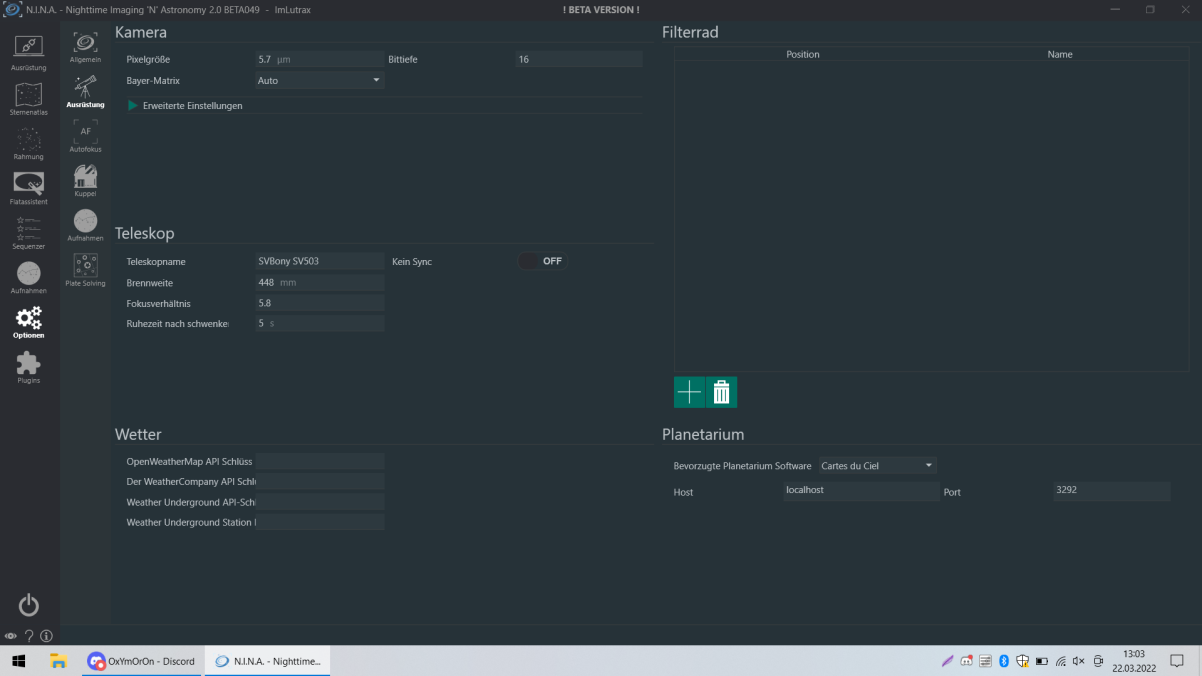1202x676 pixels.
Task: Open the Plugins section
Action: [29, 367]
